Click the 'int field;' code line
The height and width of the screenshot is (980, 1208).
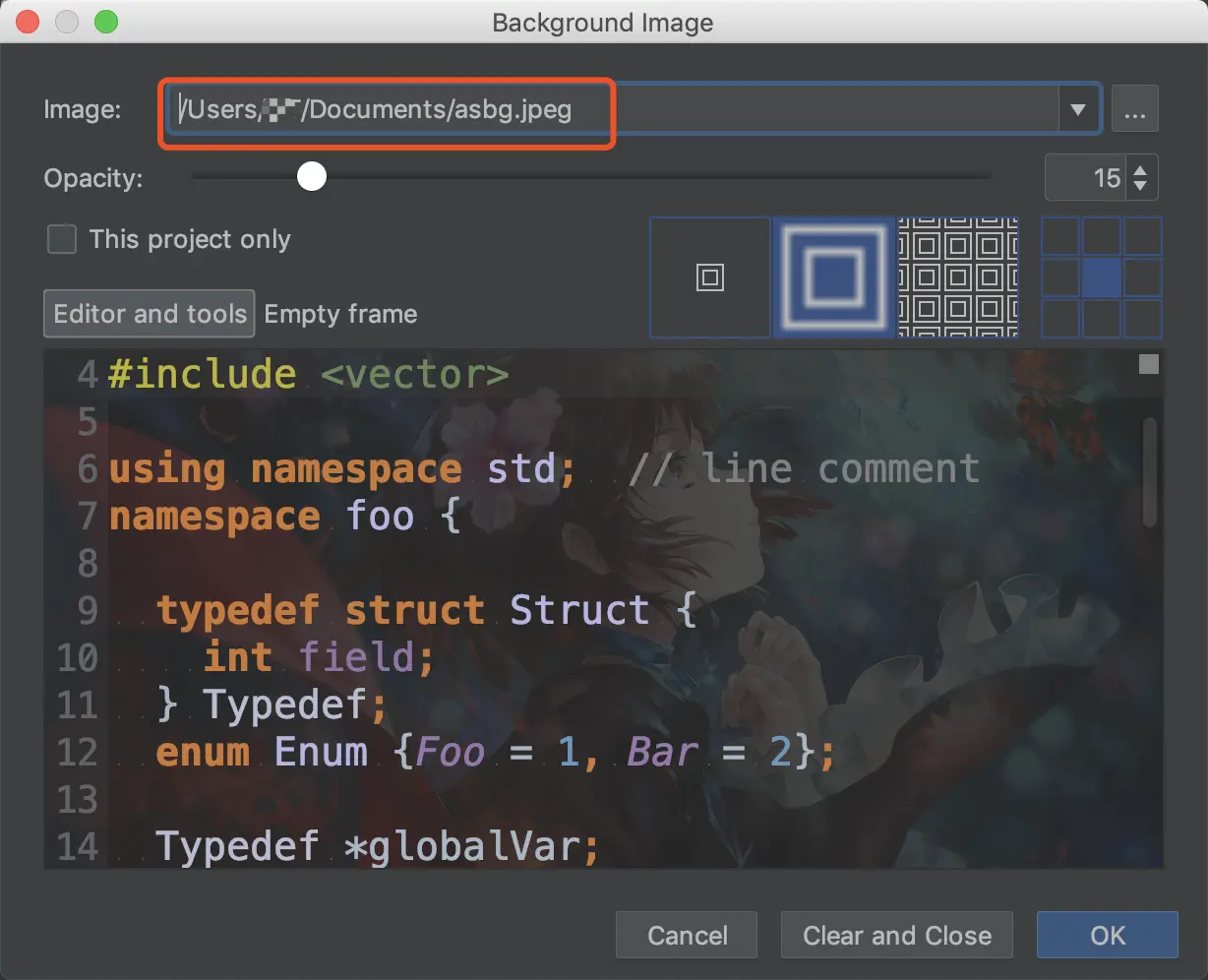[319, 657]
